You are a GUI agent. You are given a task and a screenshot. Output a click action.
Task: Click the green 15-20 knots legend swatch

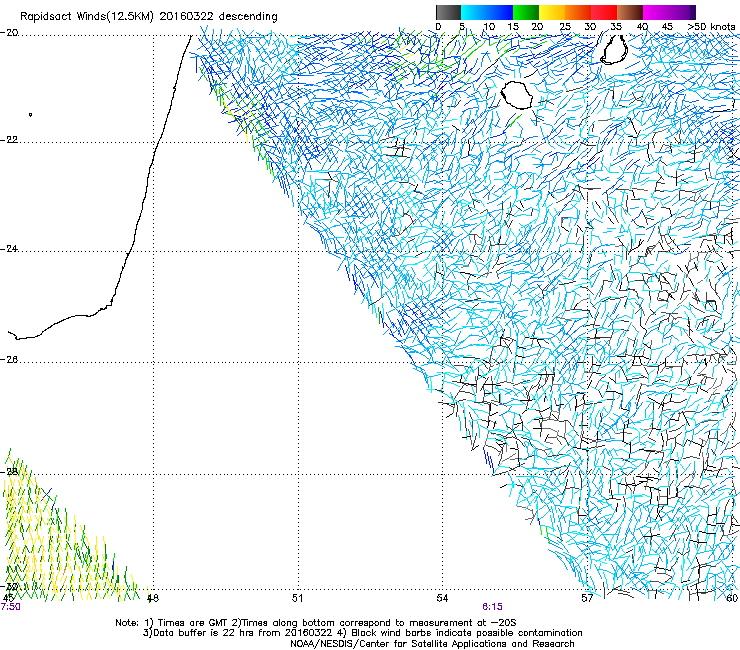pos(526,12)
